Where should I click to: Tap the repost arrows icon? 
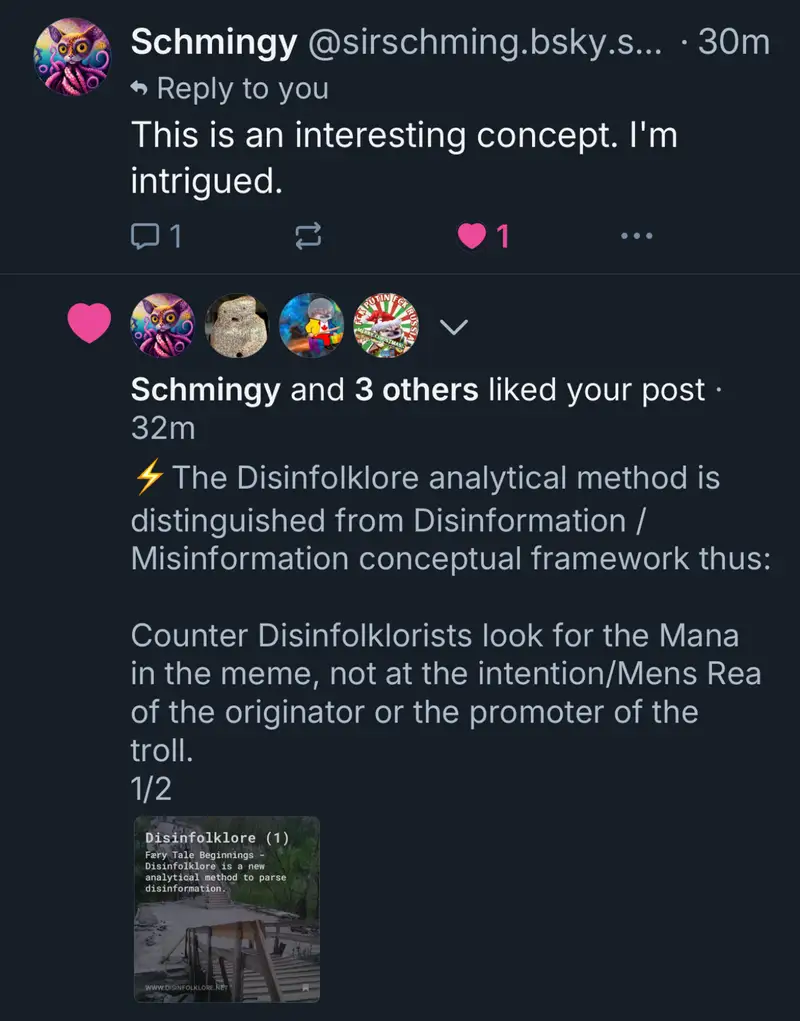(x=307, y=236)
